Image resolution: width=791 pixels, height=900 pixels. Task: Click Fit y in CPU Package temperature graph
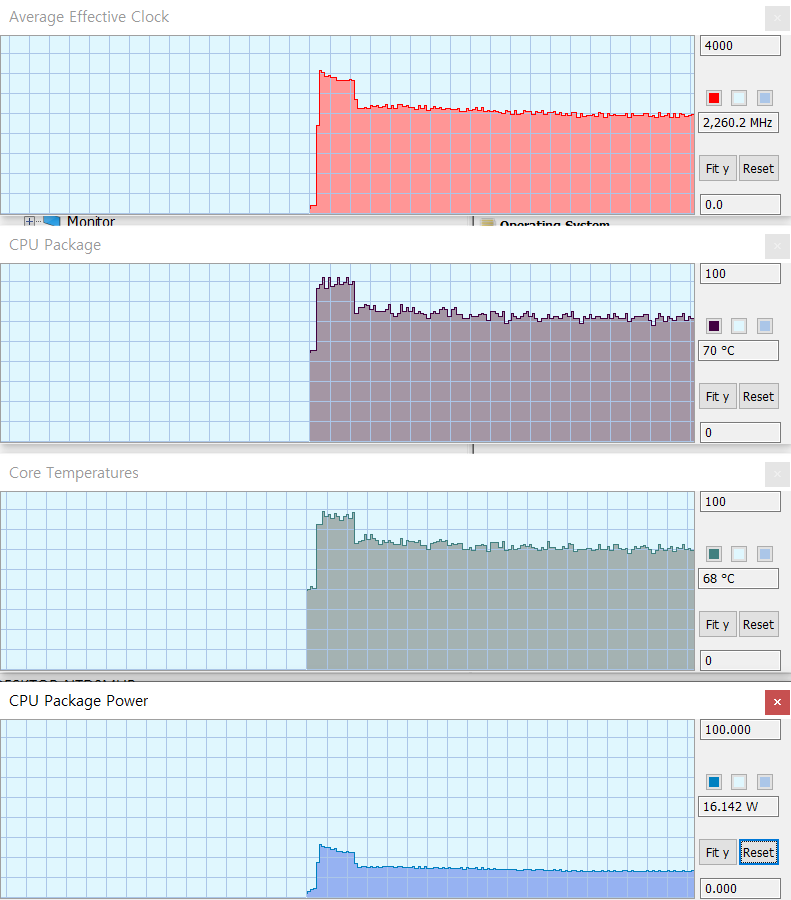[718, 397]
